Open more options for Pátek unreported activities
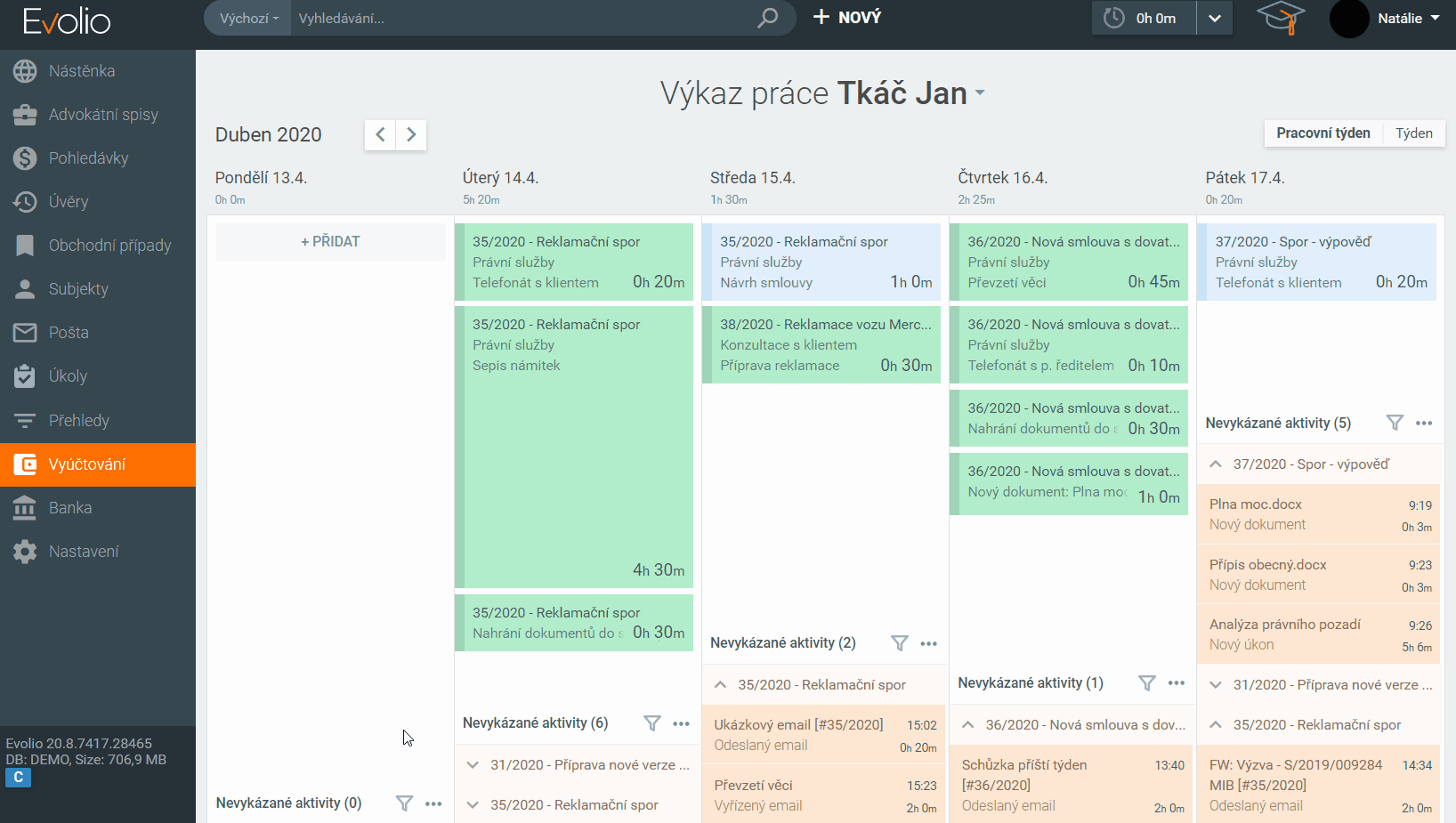Screen dimensions: 1456x823 pos(1424,424)
